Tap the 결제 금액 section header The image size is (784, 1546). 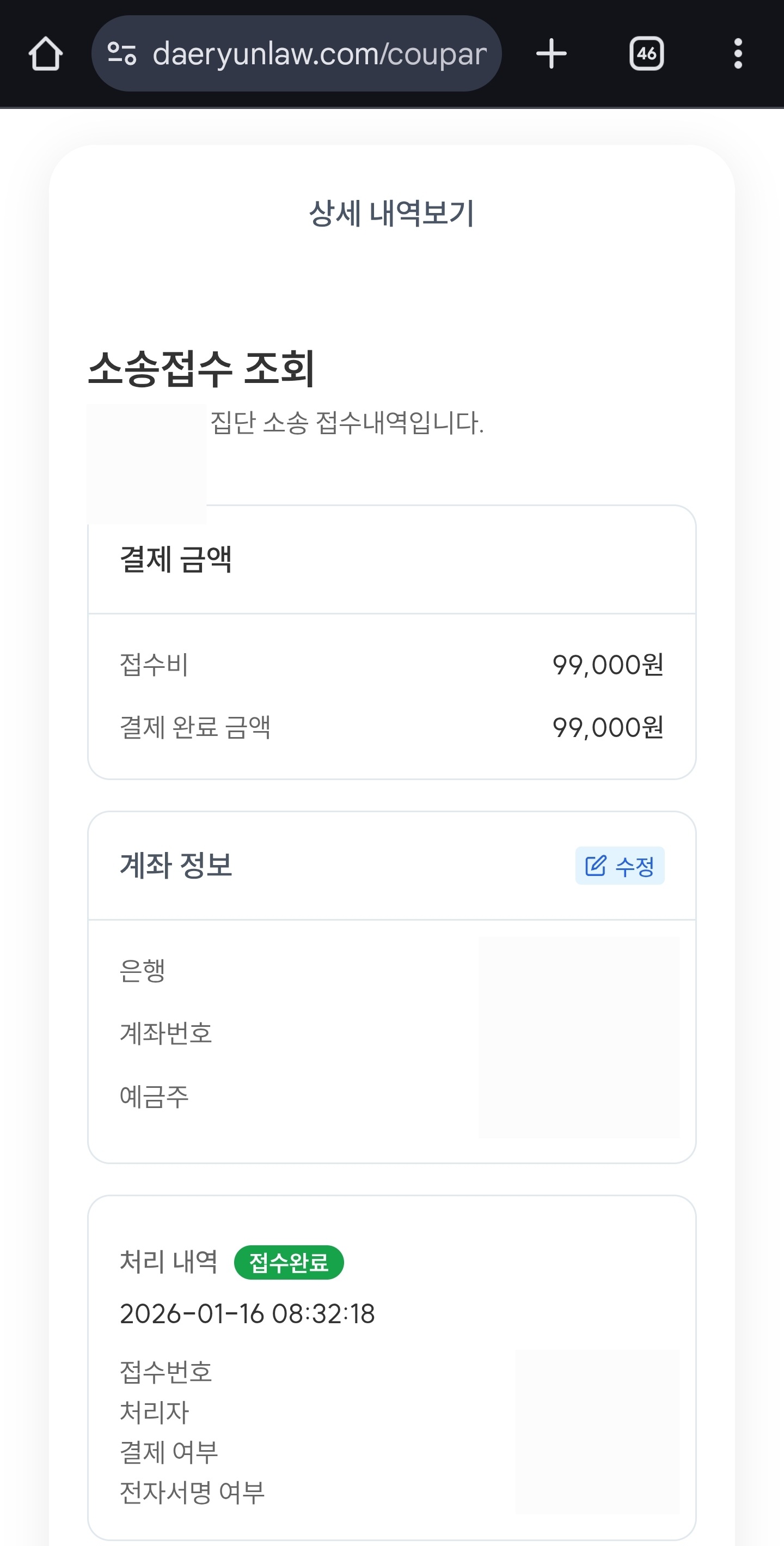pyautogui.click(x=176, y=559)
